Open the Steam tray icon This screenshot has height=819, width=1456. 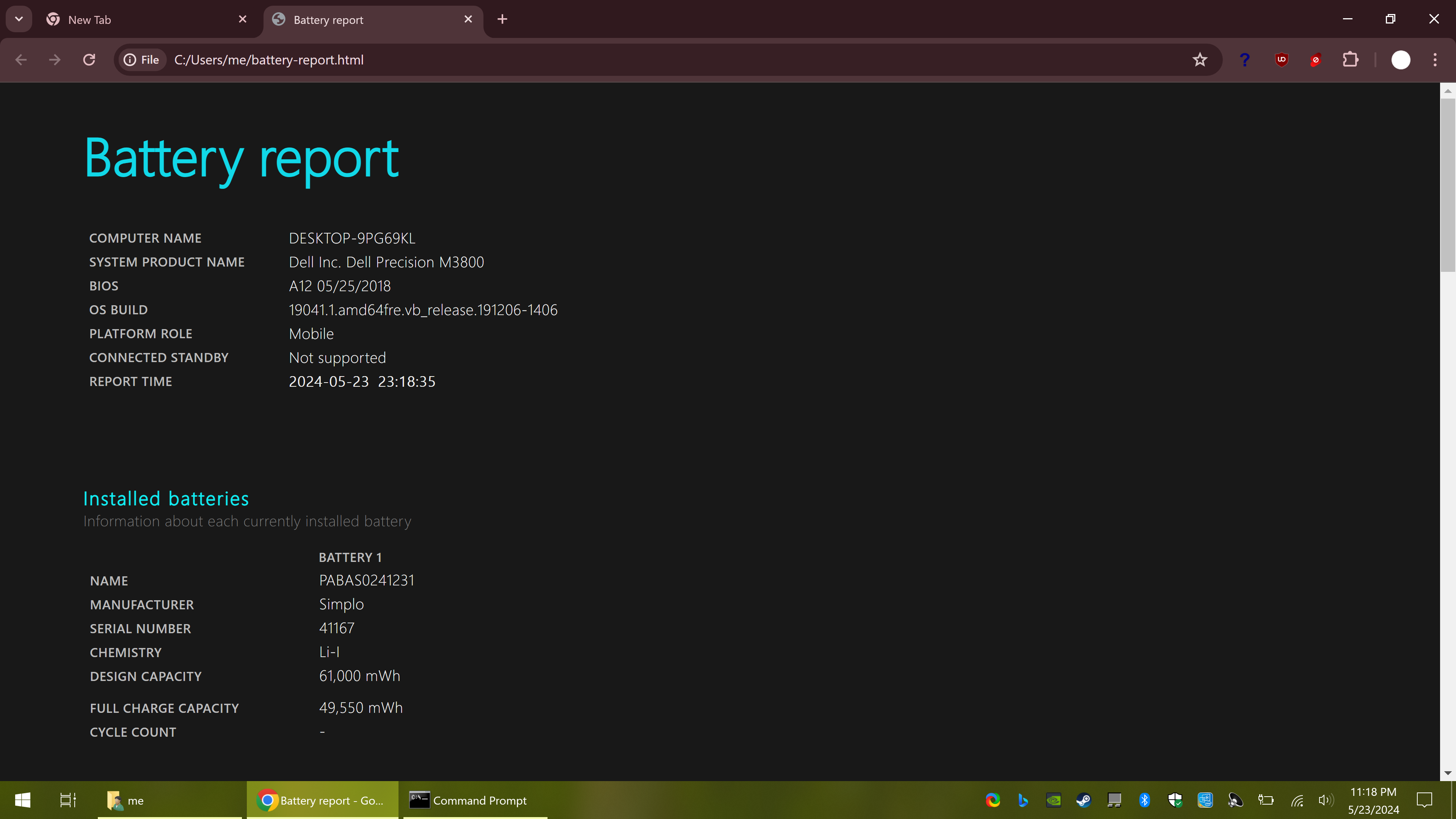pos(1083,800)
